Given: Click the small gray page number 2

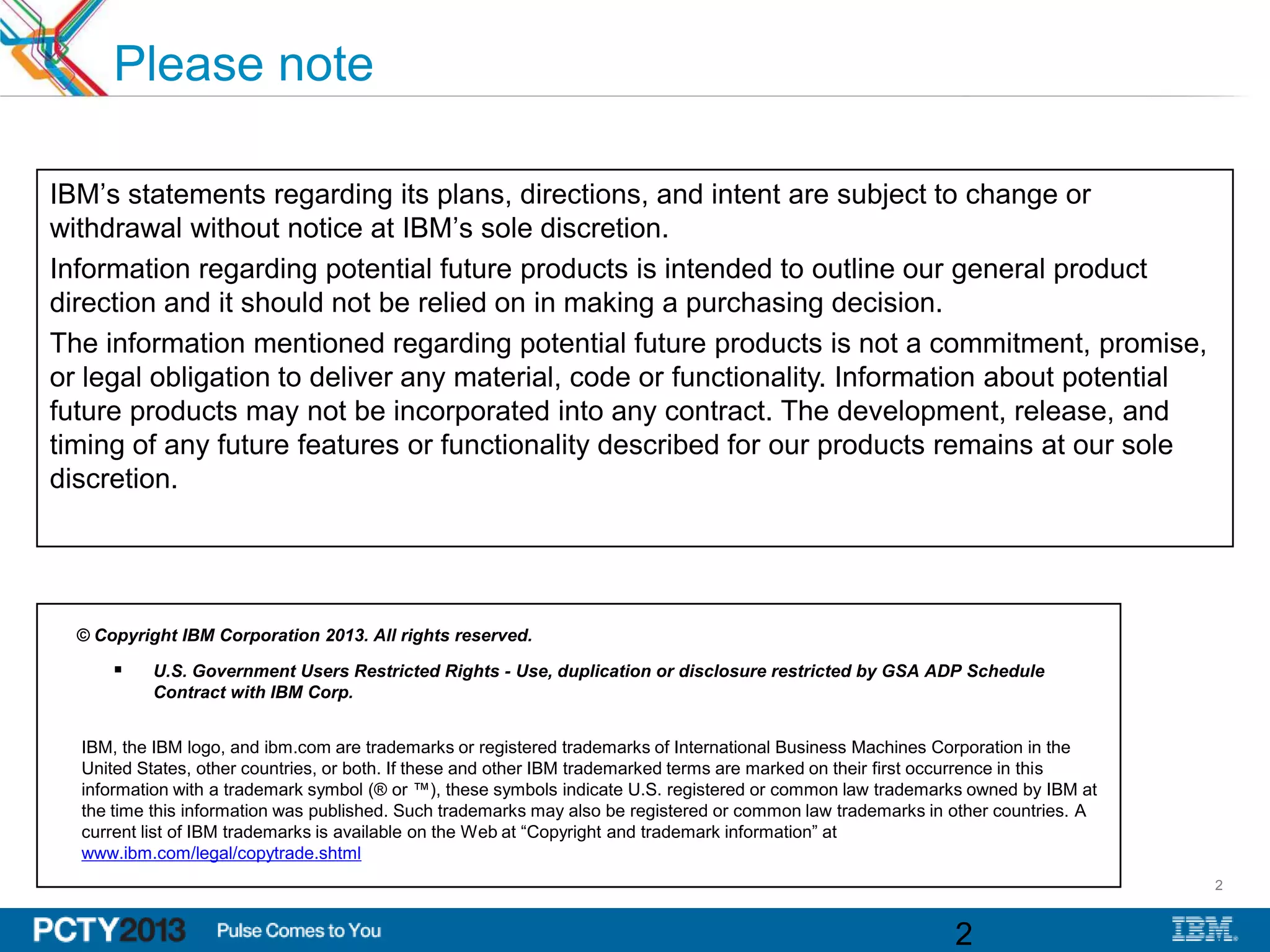Looking at the screenshot, I should point(1219,886).
